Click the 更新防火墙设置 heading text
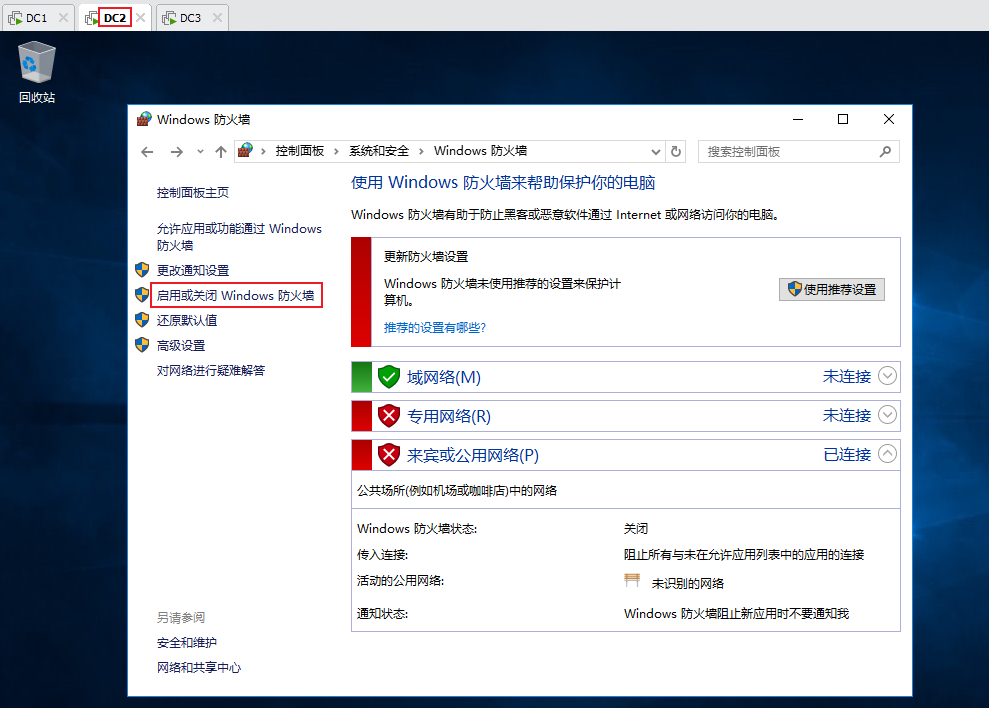The width and height of the screenshot is (989, 708). (x=426, y=257)
